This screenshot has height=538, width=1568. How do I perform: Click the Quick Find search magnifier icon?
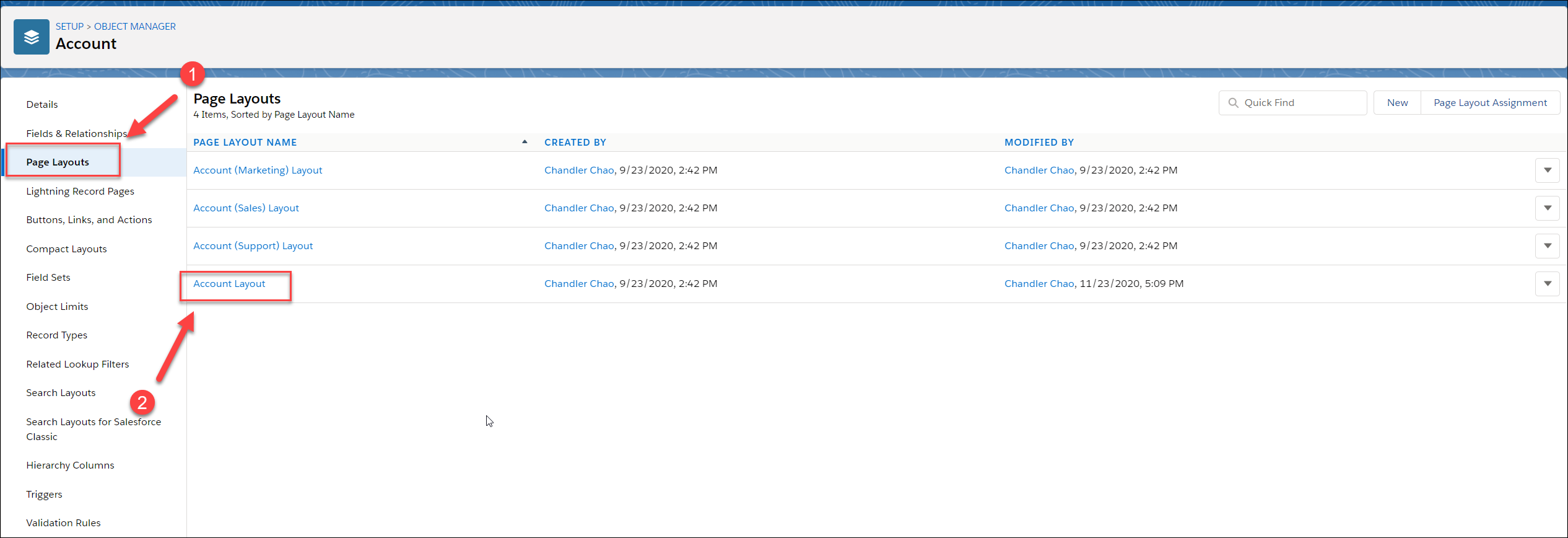pyautogui.click(x=1233, y=103)
